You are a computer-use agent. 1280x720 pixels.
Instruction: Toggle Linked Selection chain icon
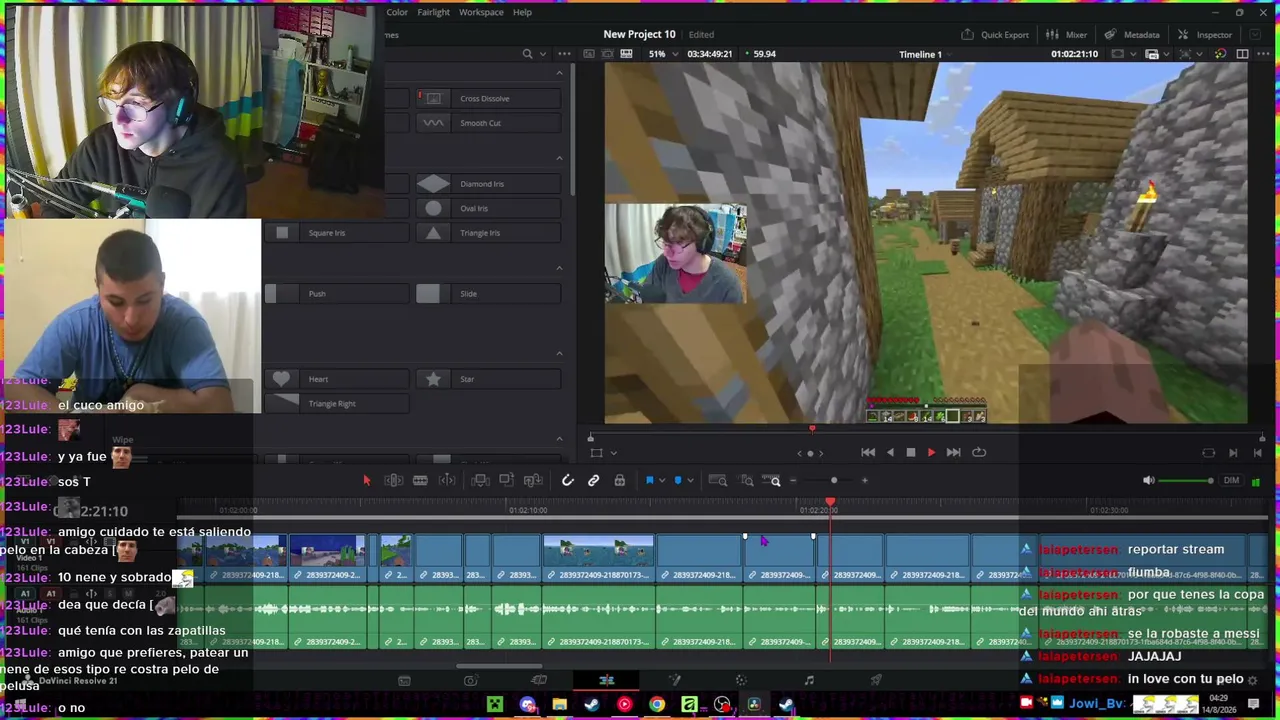pos(593,481)
